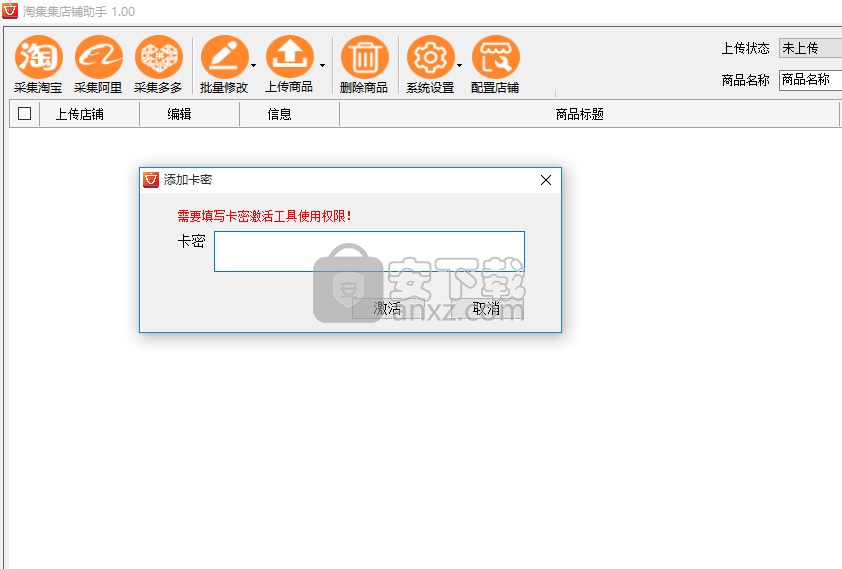Close the 添加卡密 dialog
Screen dimensions: 842x569
(x=546, y=180)
